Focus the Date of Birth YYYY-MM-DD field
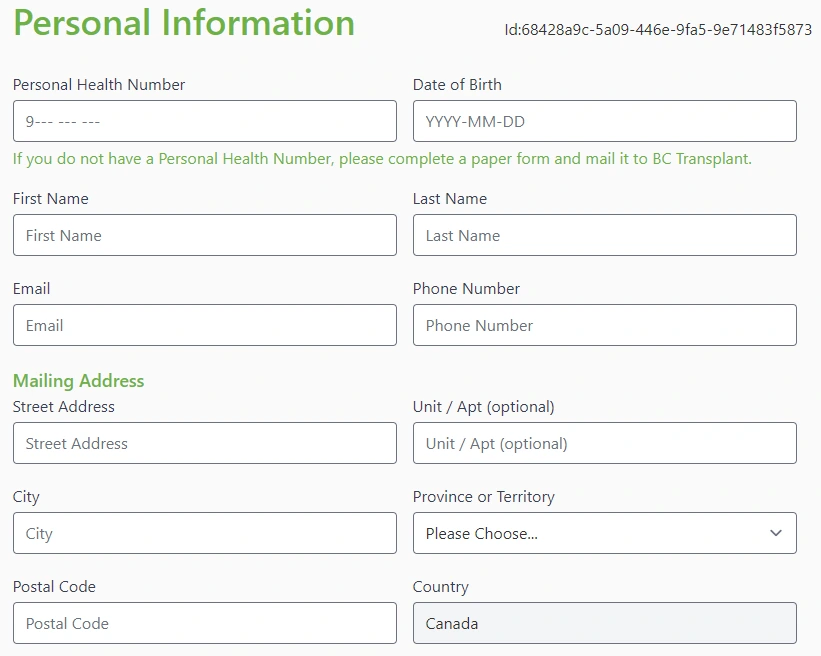This screenshot has height=656, width=821. [x=604, y=121]
